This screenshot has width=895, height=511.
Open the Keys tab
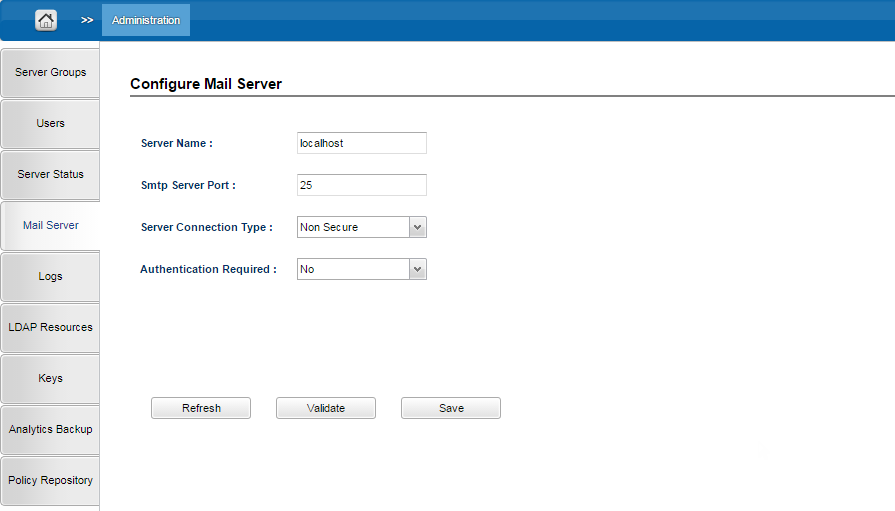click(x=50, y=379)
